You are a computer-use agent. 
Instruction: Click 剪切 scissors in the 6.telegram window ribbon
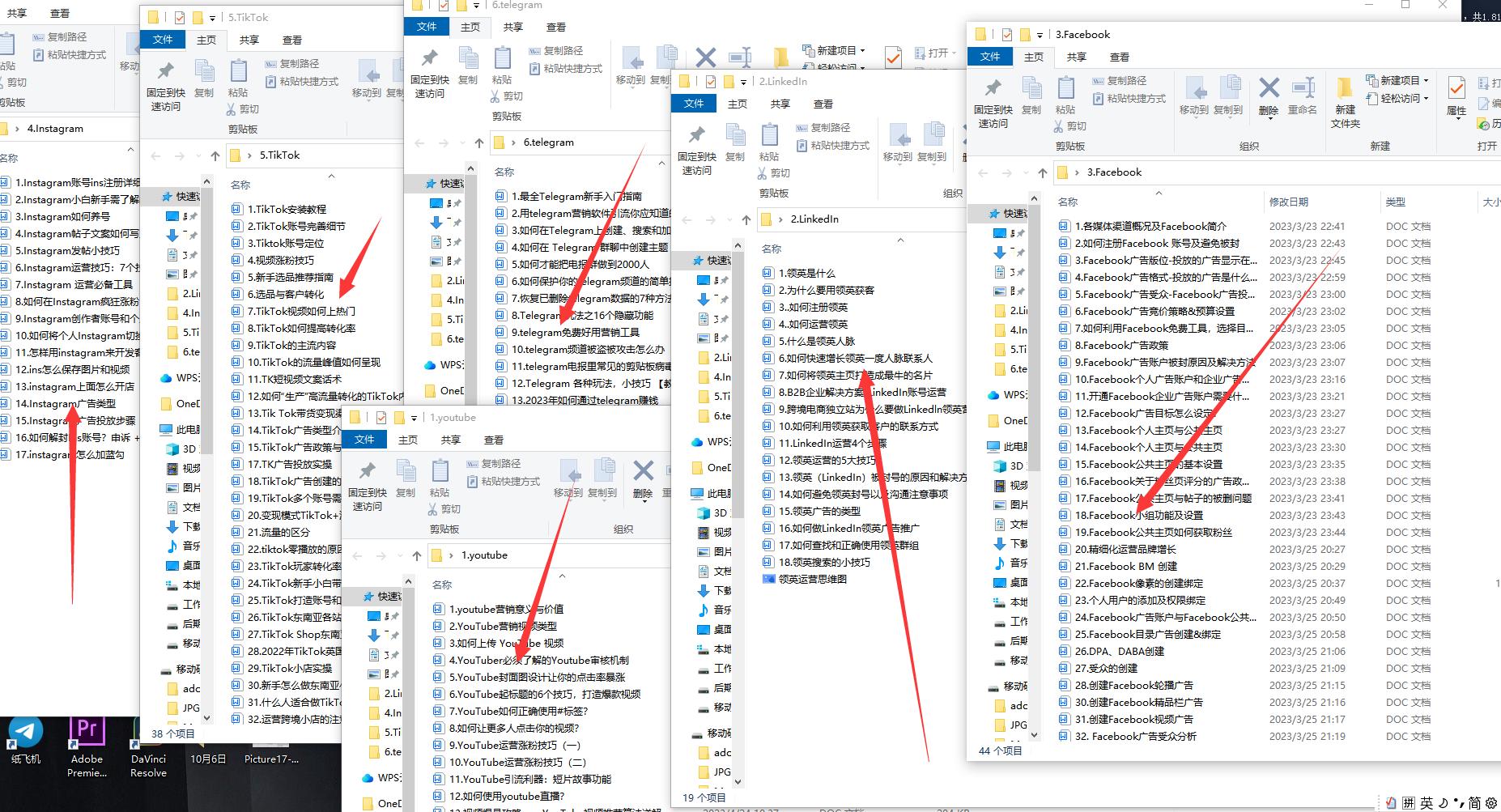[506, 96]
